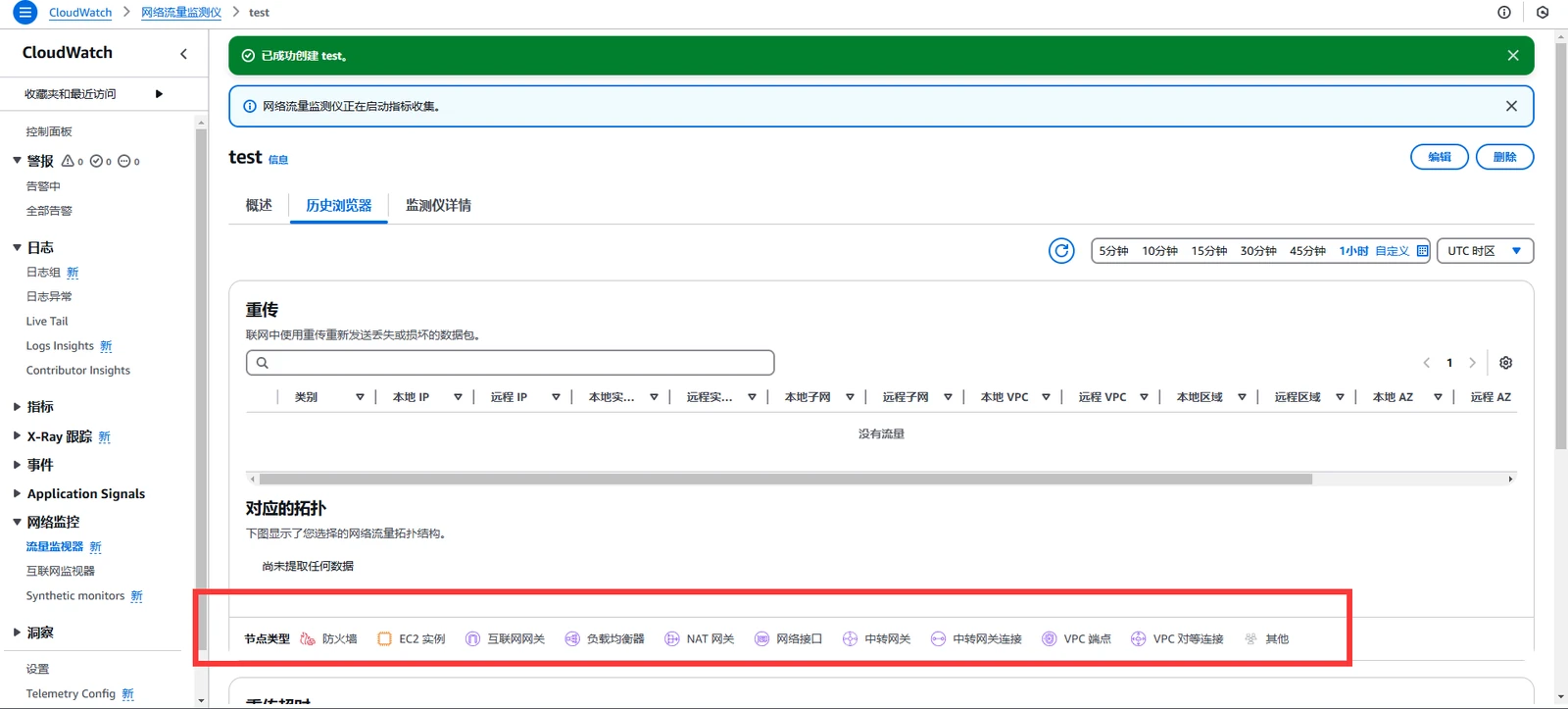Open the CloudWatch breadcrumb link

point(80,13)
